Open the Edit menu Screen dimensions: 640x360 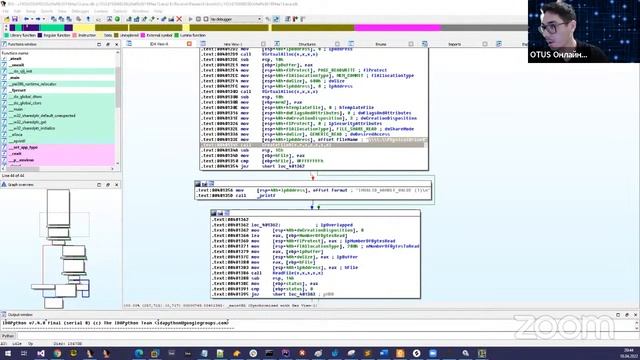point(18,11)
